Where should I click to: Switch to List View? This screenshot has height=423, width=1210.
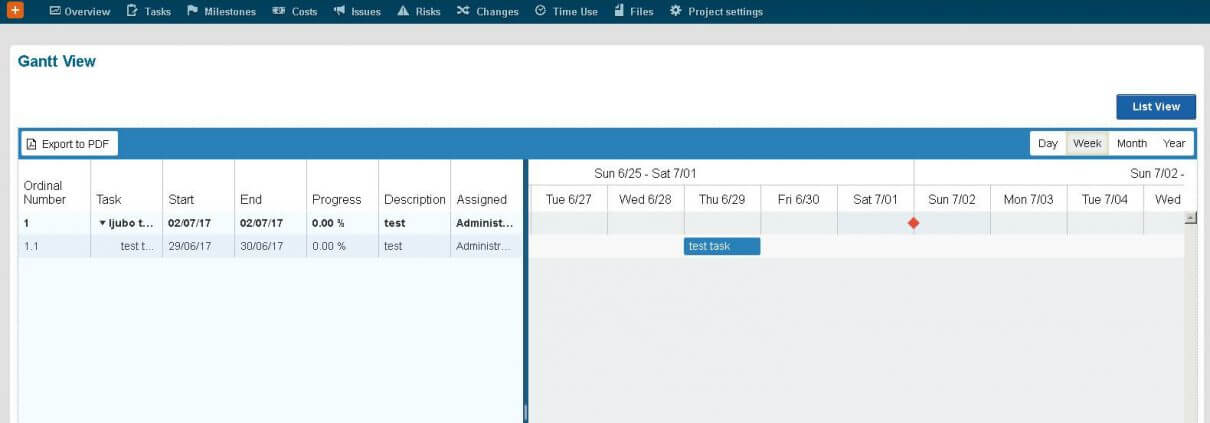1156,107
